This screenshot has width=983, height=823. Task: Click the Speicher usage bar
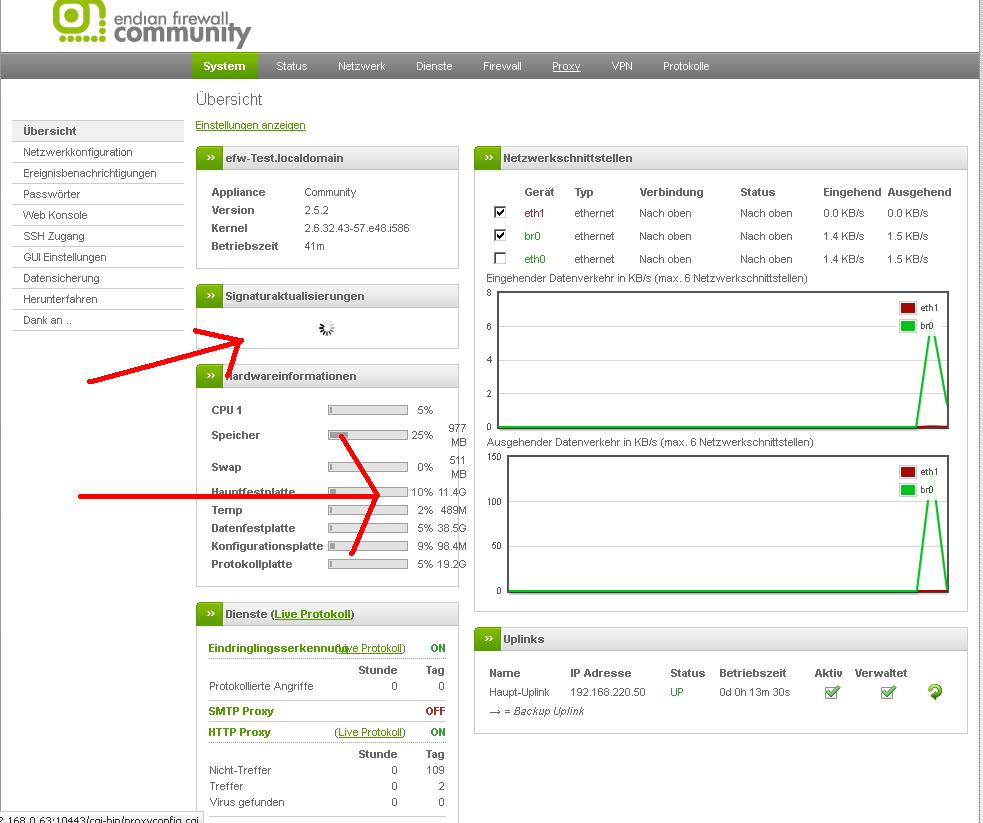point(368,435)
